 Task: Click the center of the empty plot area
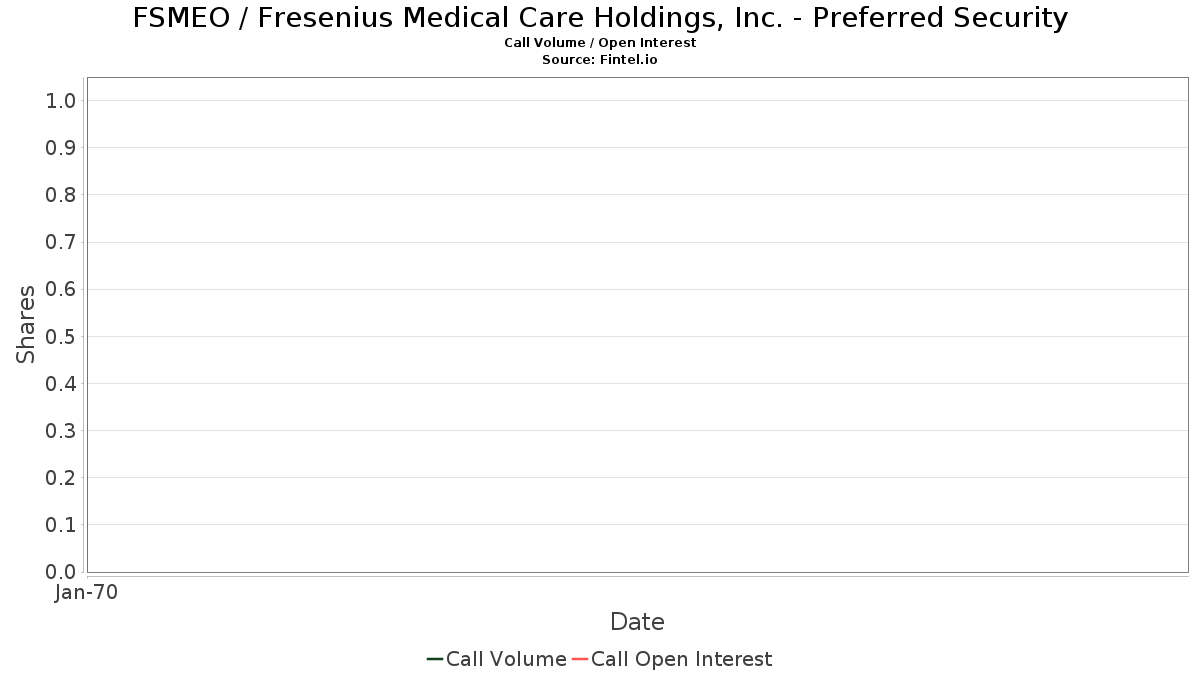click(x=637, y=324)
